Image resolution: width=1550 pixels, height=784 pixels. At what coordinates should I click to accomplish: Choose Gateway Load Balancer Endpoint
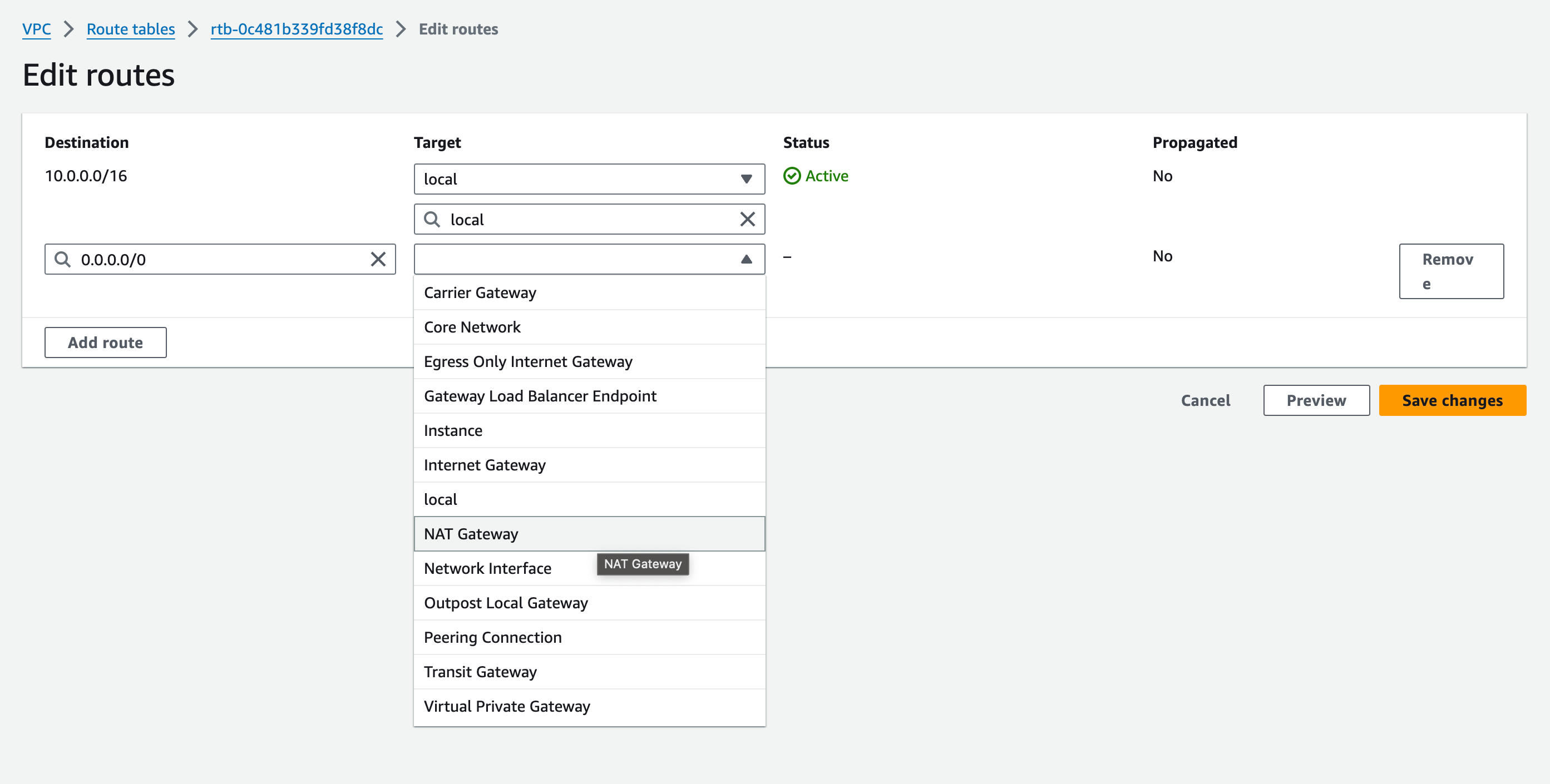coord(589,396)
